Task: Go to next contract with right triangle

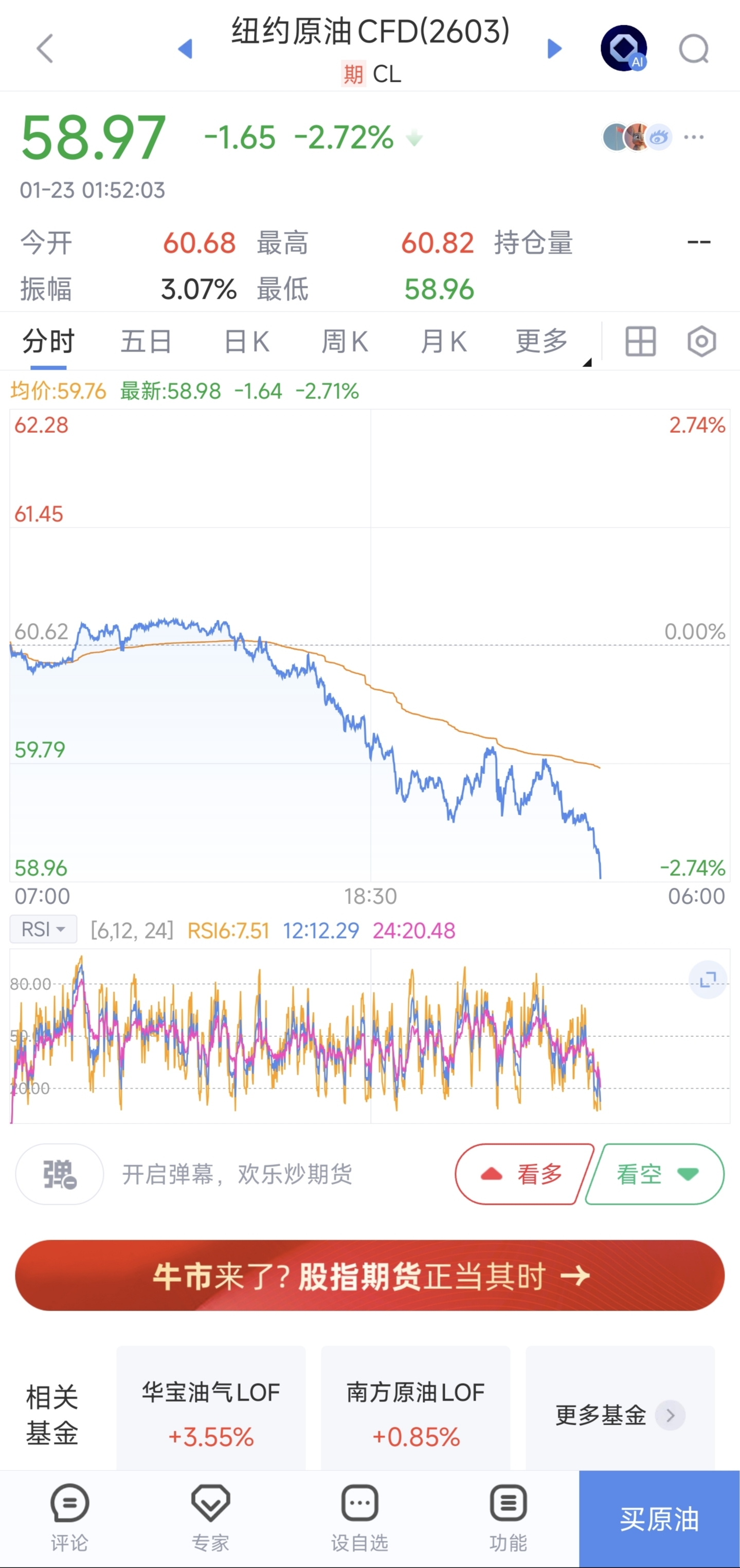Action: pos(554,49)
